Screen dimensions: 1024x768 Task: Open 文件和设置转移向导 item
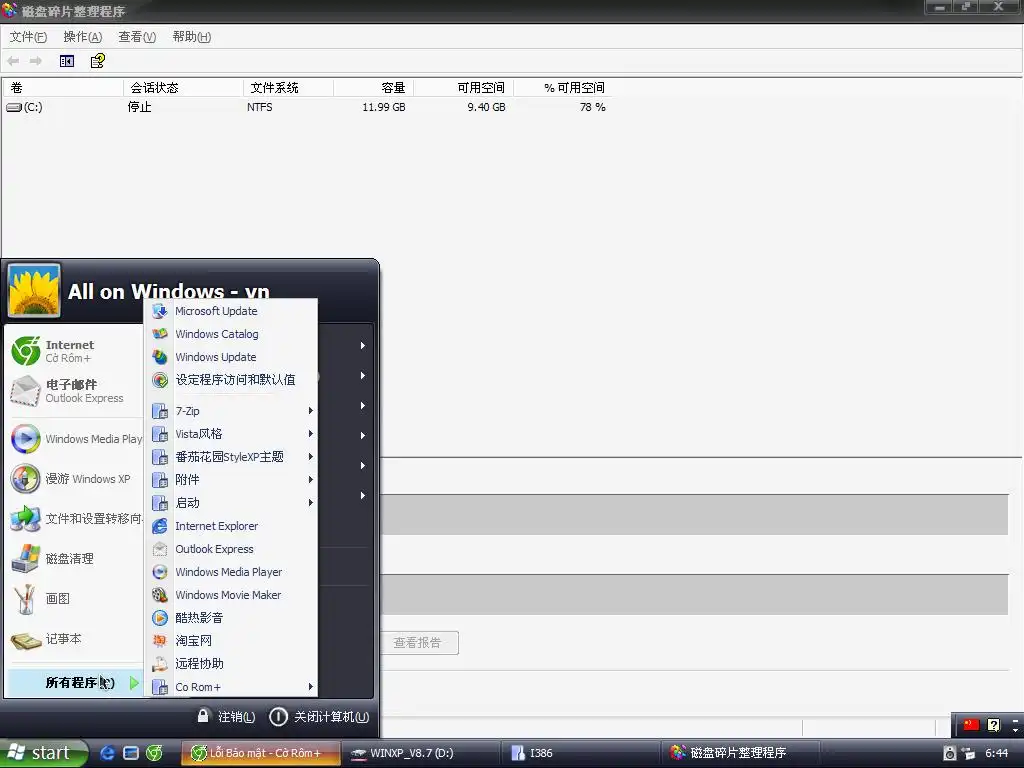click(74, 519)
